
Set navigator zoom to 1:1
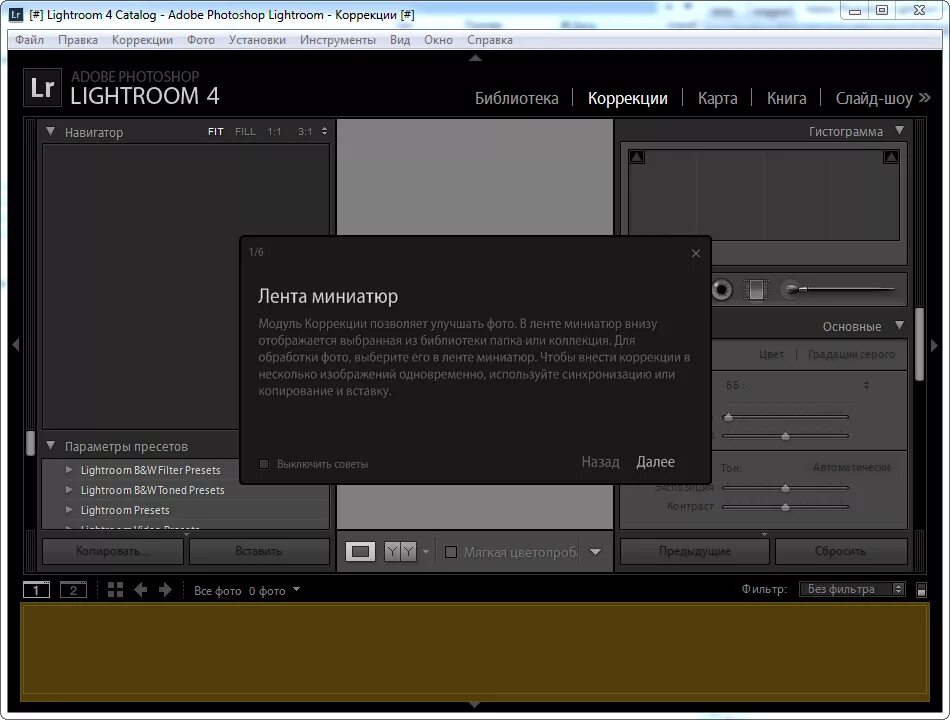(274, 132)
